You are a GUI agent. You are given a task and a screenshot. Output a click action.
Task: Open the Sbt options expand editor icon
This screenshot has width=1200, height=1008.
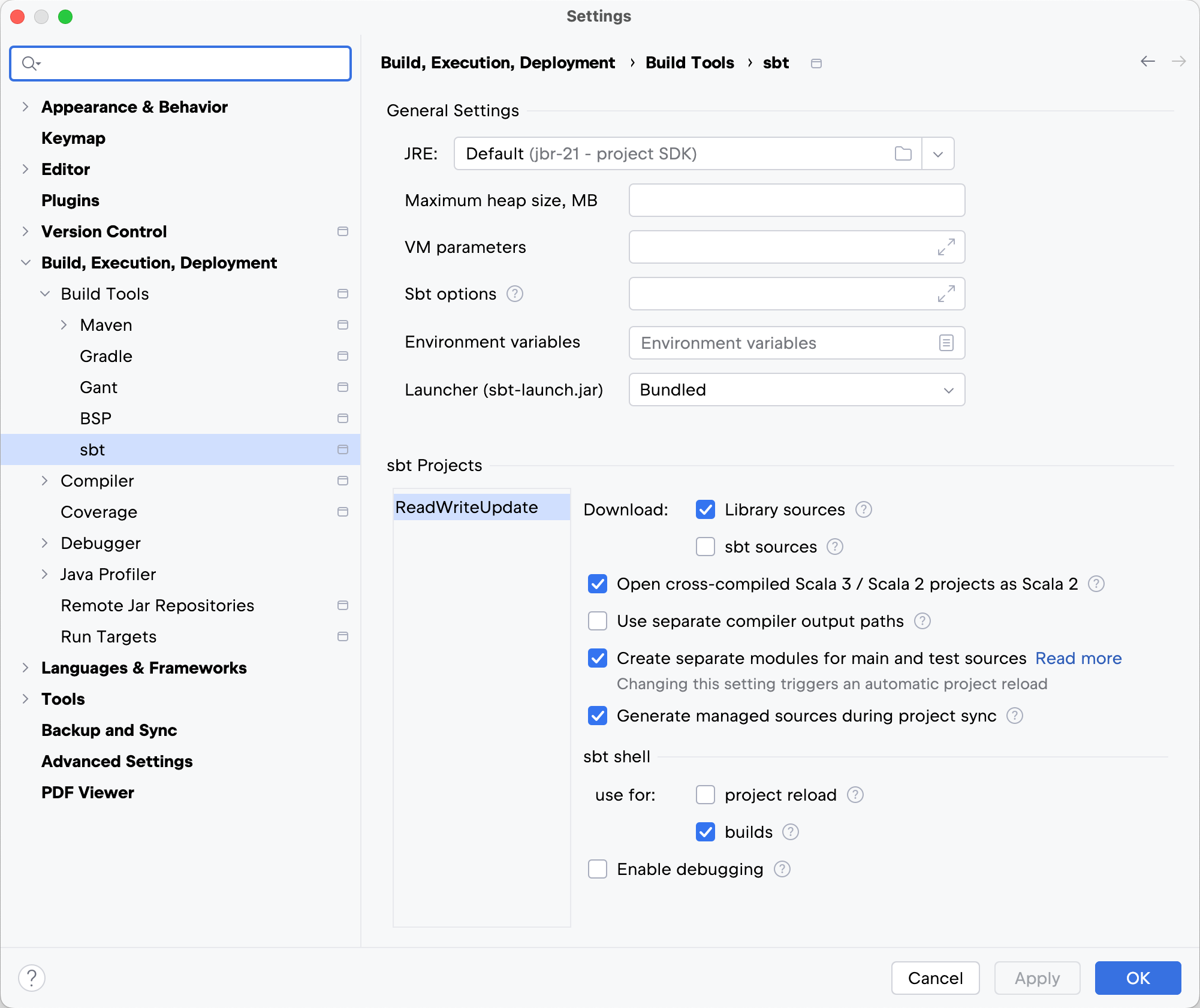pos(945,294)
